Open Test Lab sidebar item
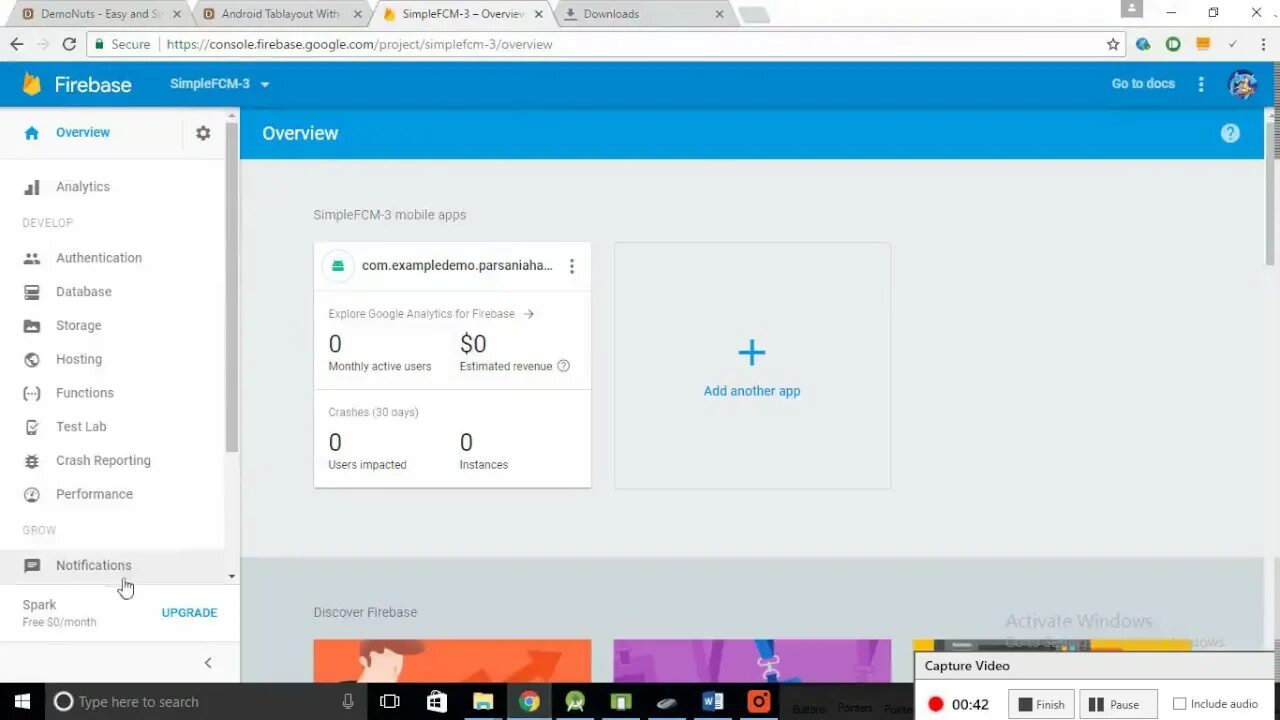The image size is (1280, 720). tap(81, 427)
